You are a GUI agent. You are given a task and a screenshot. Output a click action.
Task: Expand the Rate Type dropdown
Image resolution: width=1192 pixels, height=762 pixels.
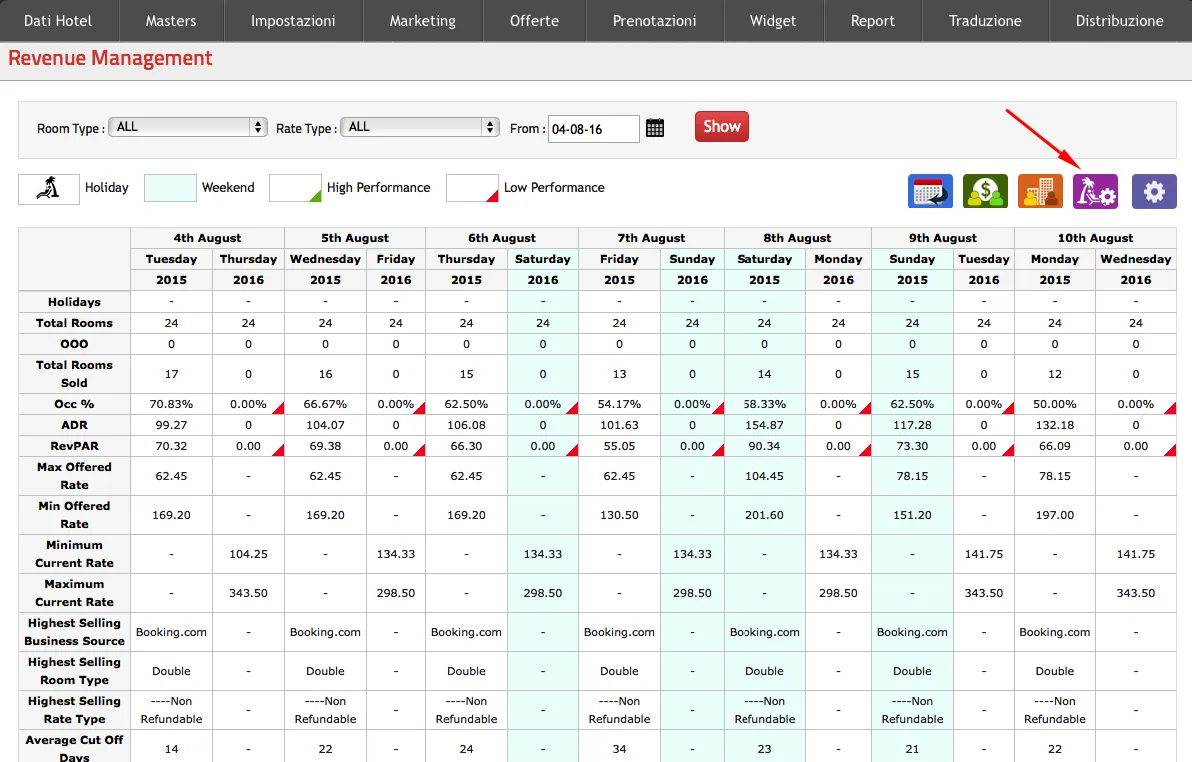pos(420,127)
